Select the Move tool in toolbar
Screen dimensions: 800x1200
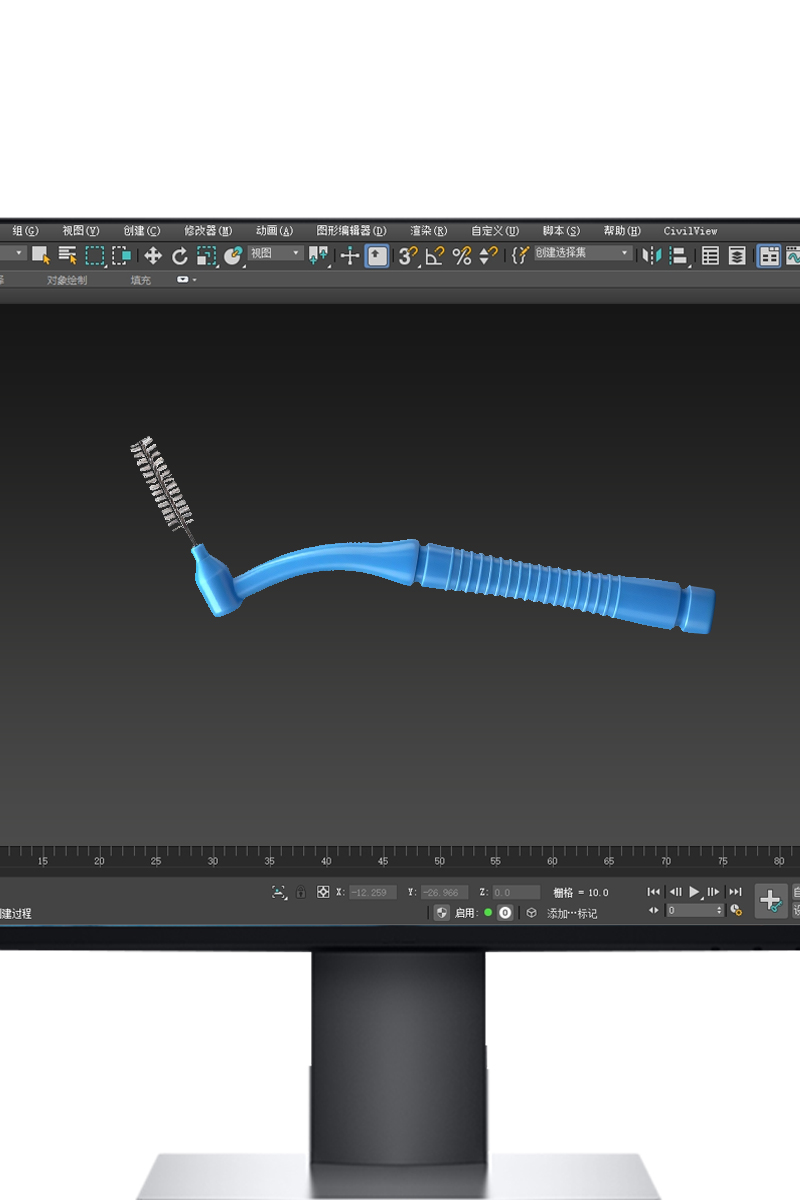[153, 256]
